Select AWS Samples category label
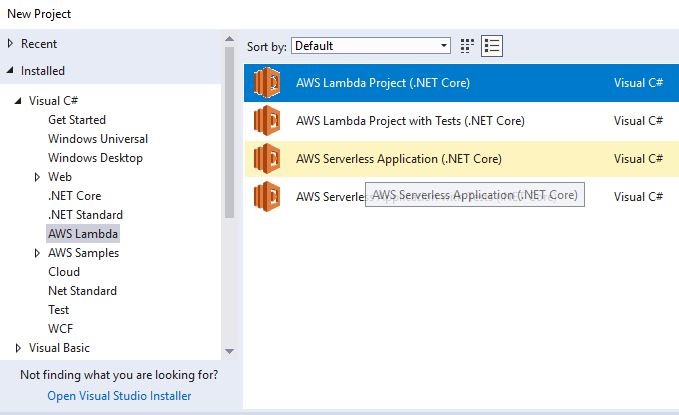This screenshot has height=415, width=679. click(83, 253)
